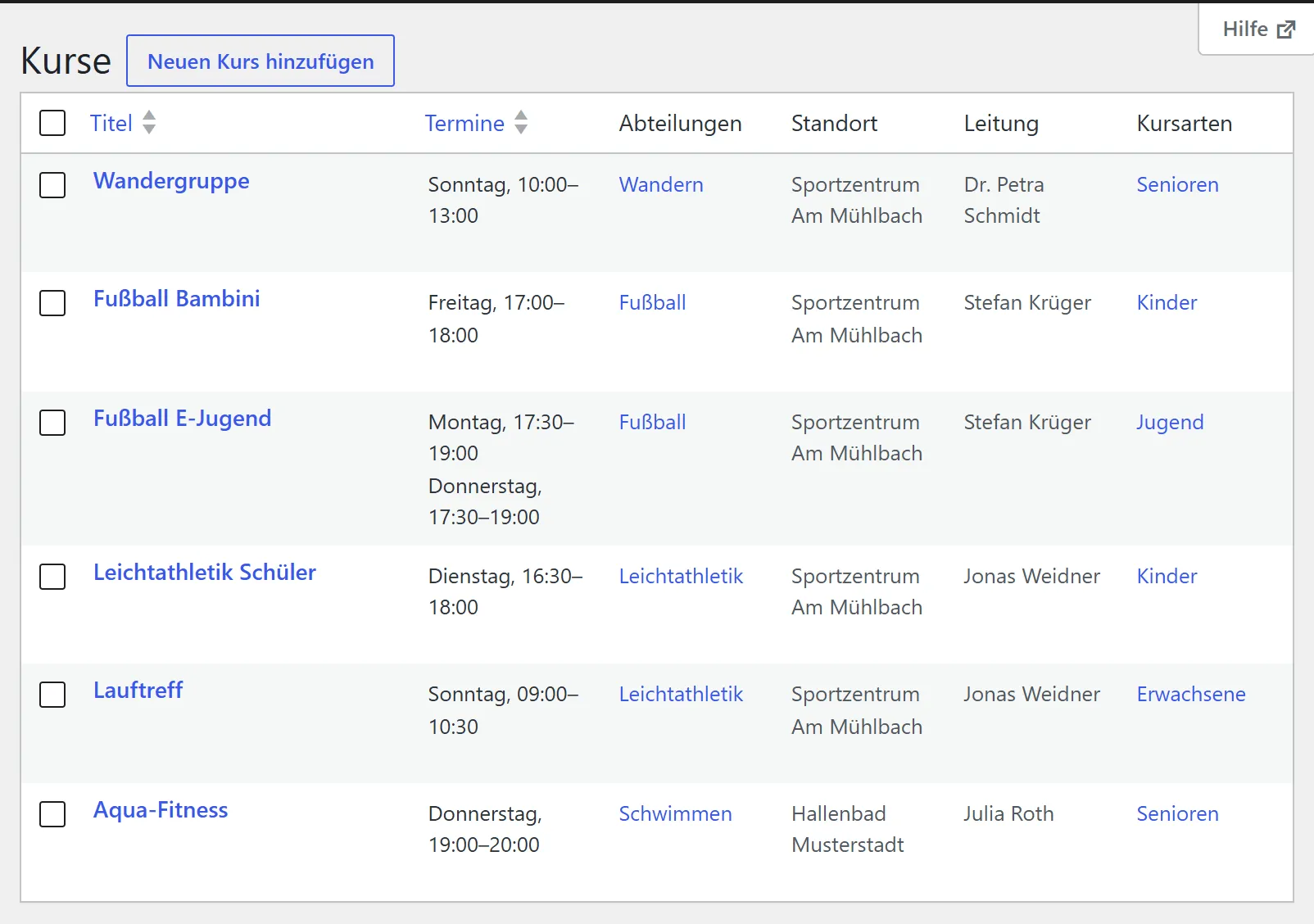Click the Standort column header
This screenshot has height=924, width=1314.
(834, 124)
